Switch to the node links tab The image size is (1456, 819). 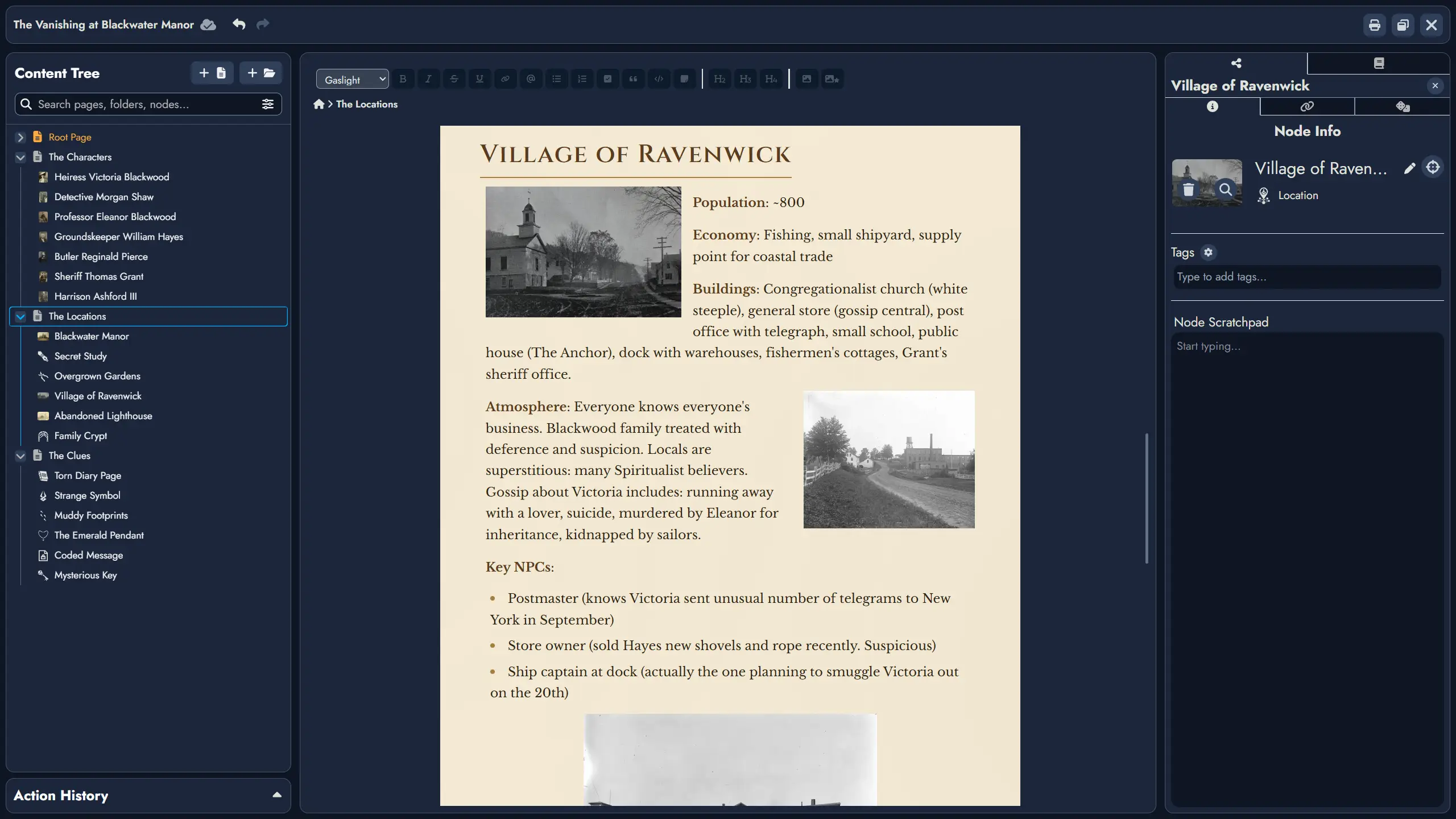[1307, 106]
